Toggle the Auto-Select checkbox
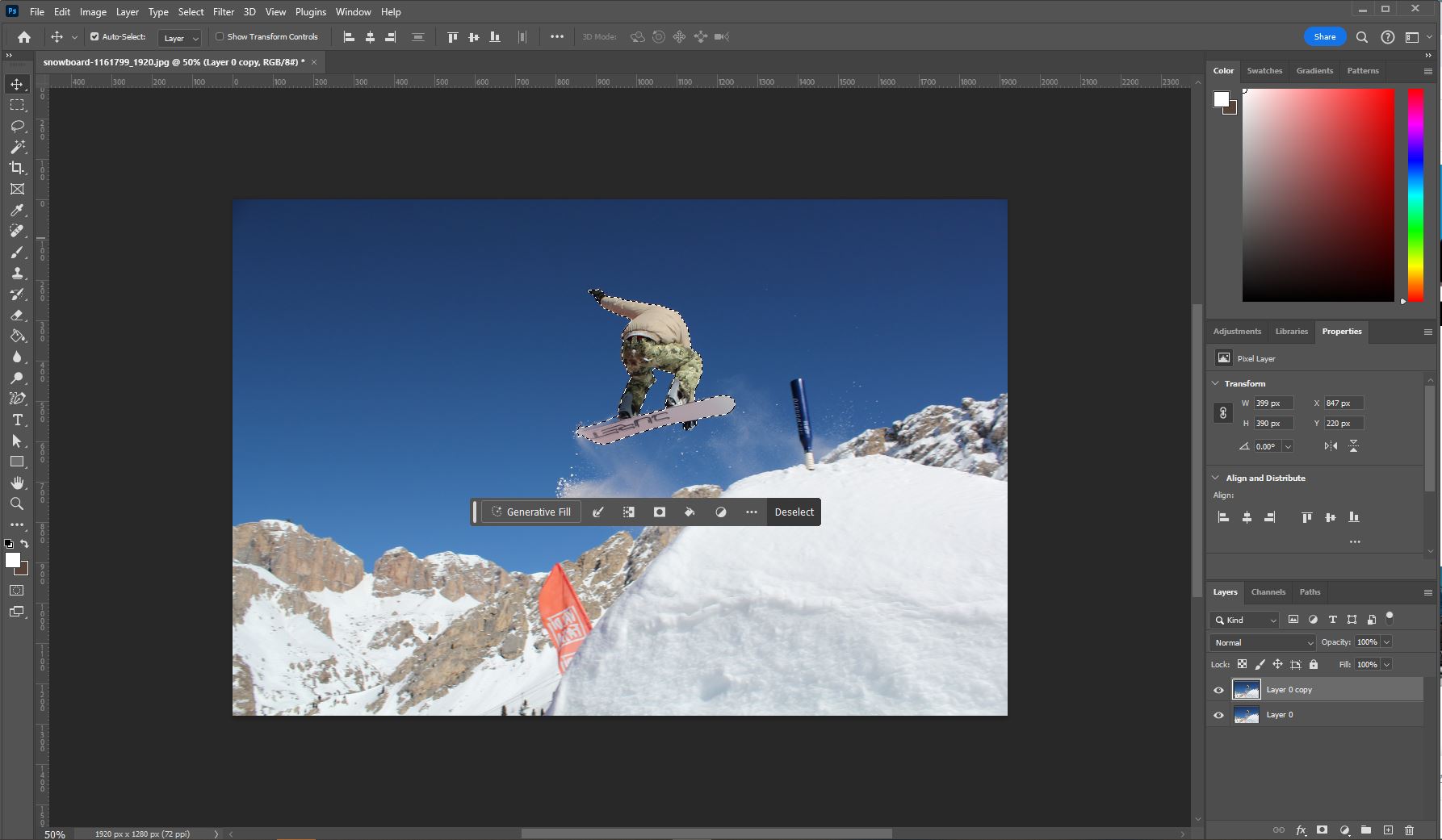This screenshot has height=840, width=1442. [94, 37]
